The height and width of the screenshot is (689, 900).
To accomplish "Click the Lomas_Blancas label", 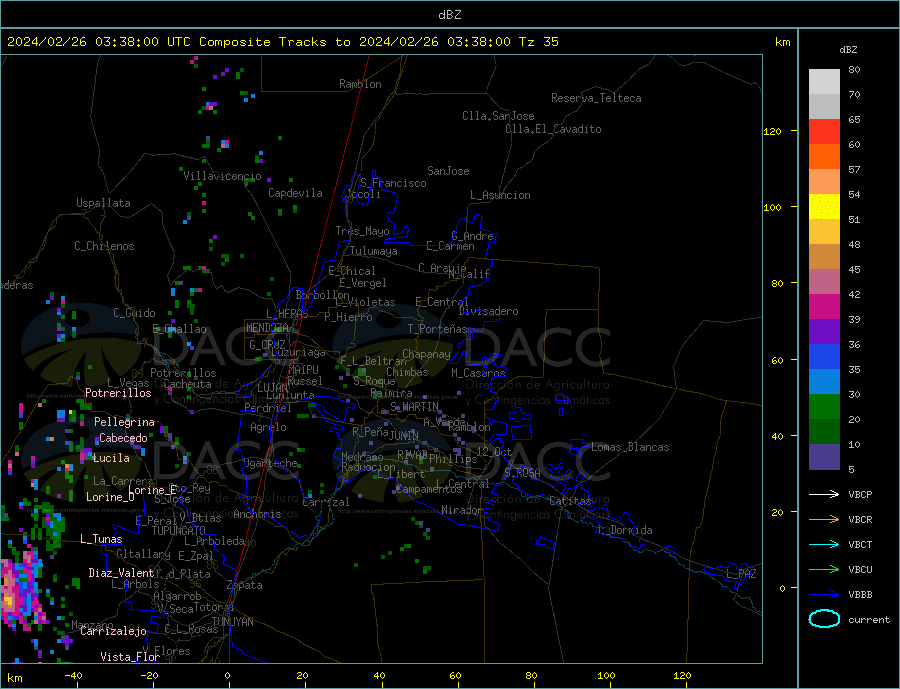I will pos(630,447).
